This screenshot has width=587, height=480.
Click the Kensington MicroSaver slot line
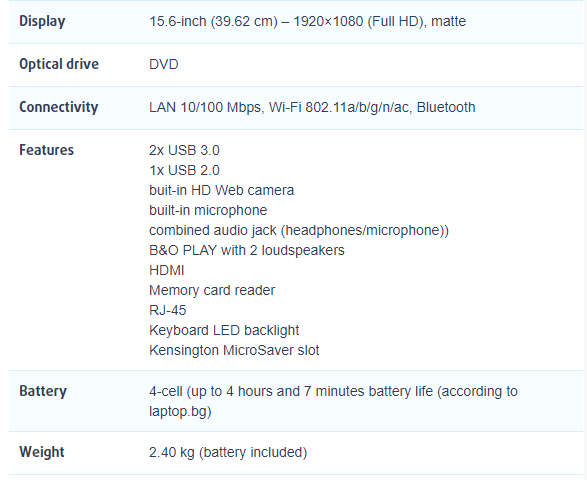[x=234, y=350]
